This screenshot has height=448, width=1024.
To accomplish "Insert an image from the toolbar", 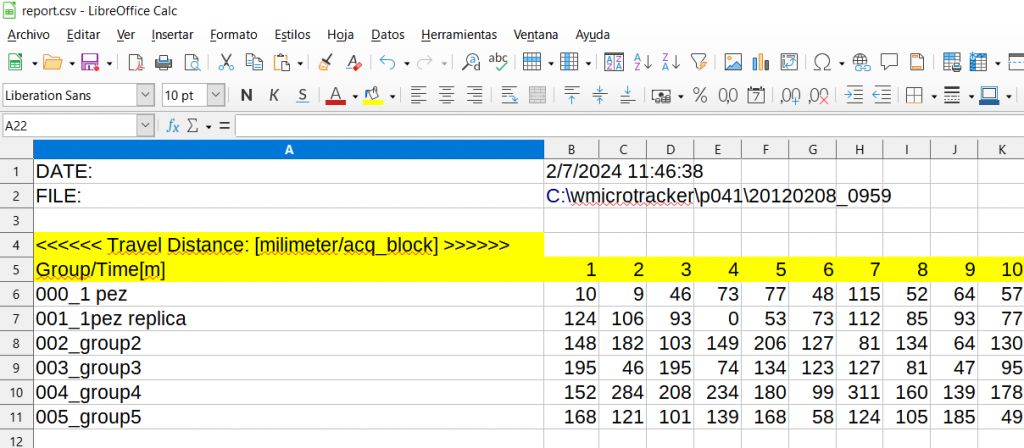I will tap(733, 63).
